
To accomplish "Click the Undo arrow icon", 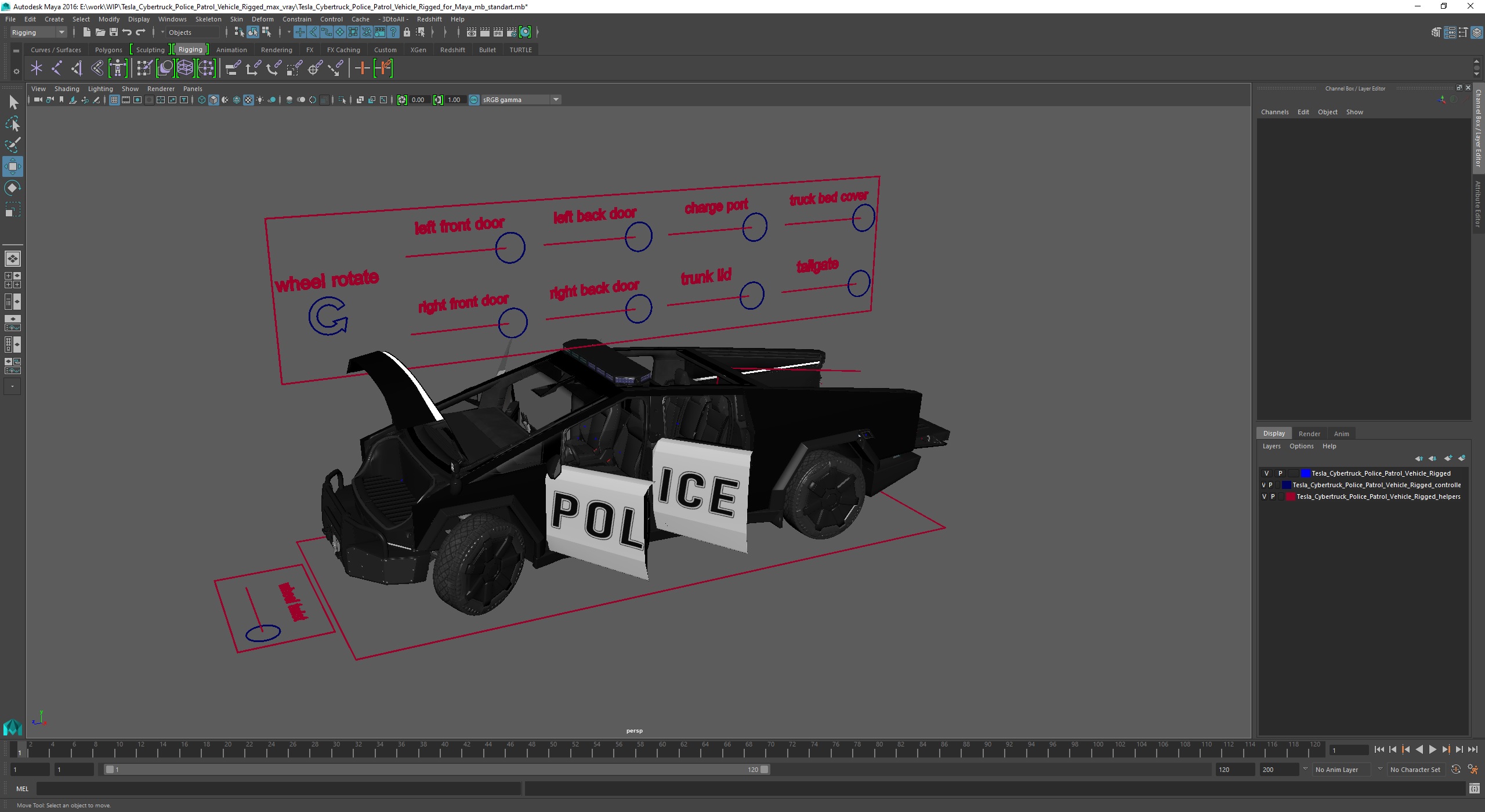I will [126, 32].
